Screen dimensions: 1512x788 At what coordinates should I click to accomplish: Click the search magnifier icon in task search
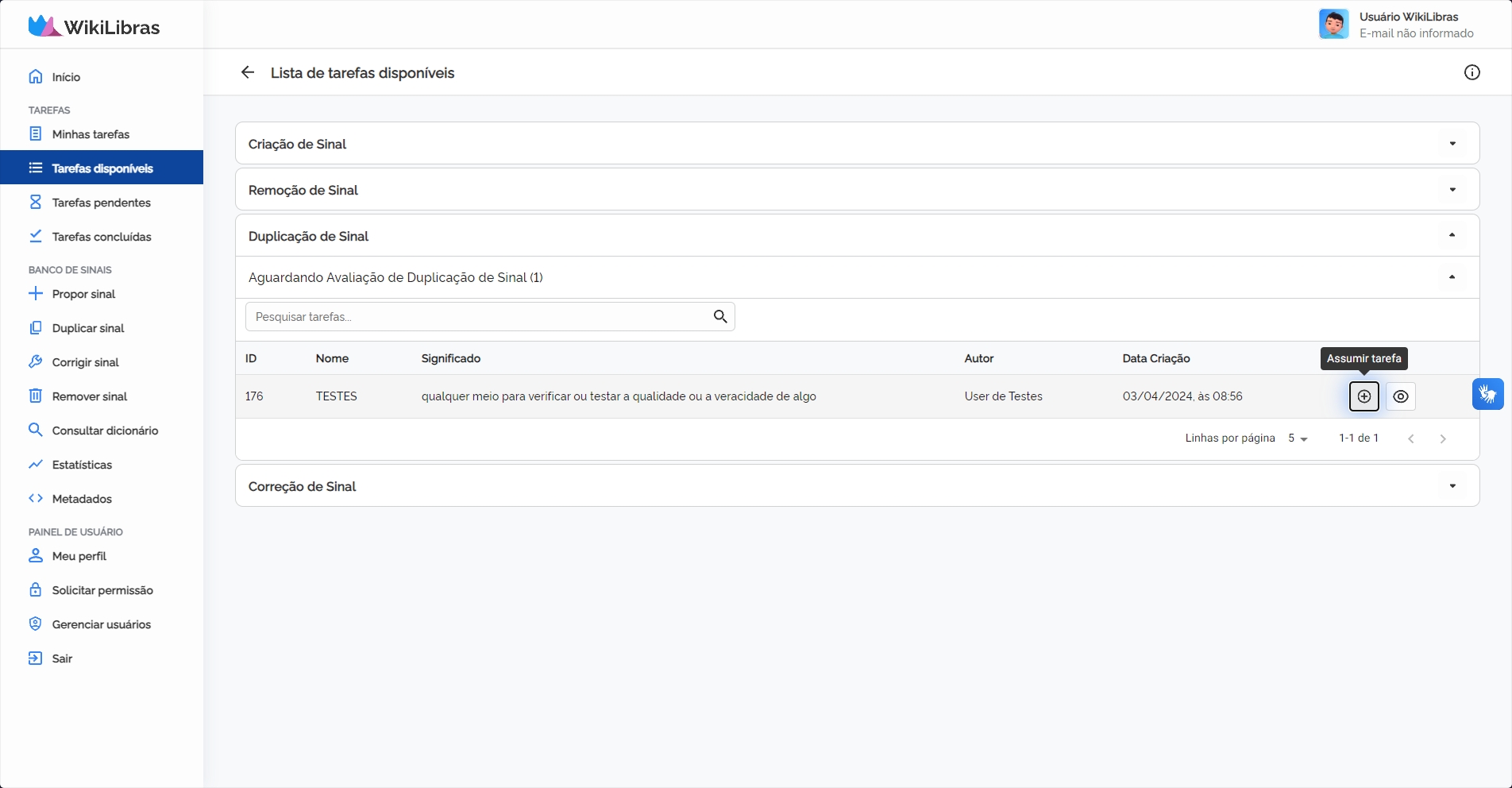(720, 317)
